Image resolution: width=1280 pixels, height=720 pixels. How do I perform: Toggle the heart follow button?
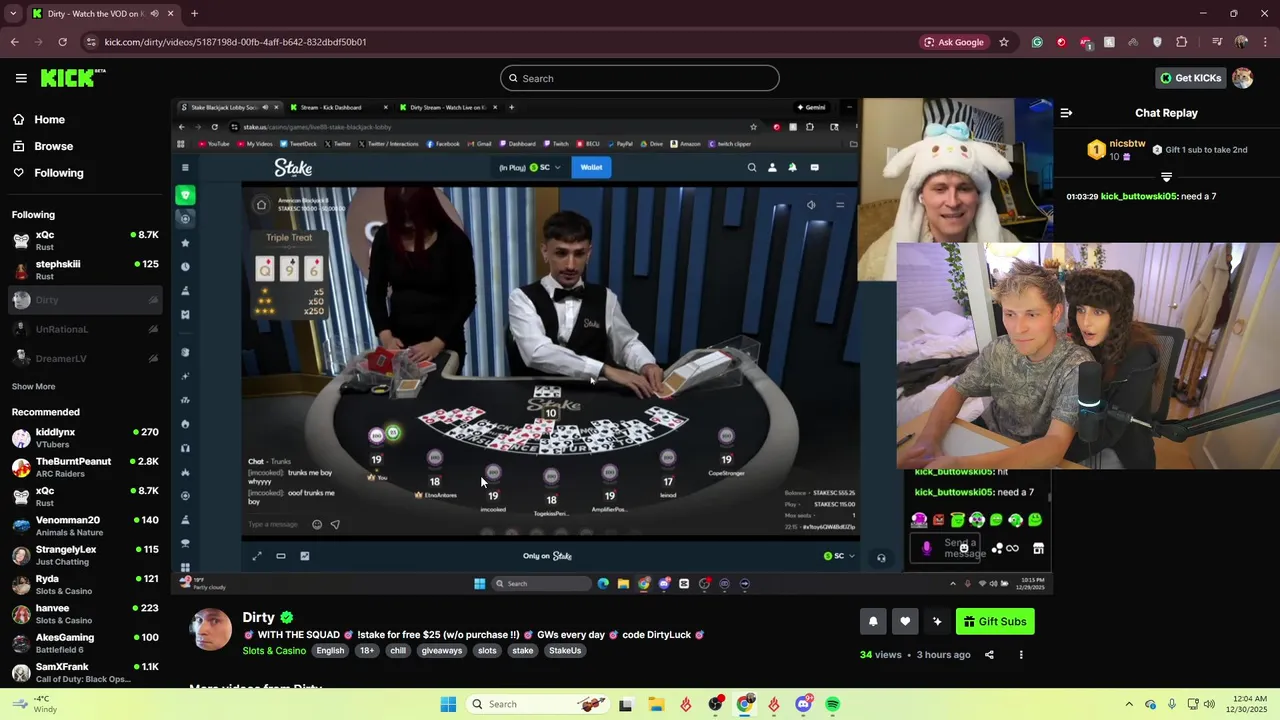[x=905, y=621]
